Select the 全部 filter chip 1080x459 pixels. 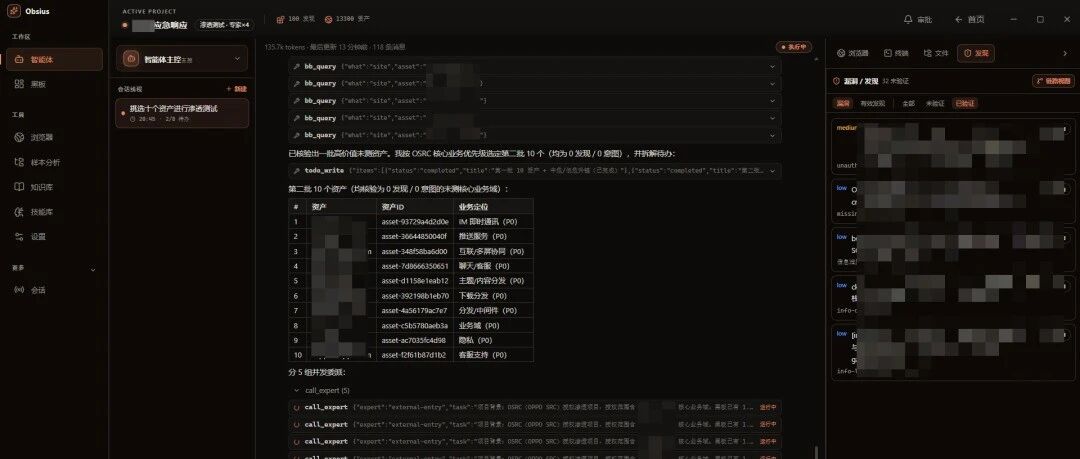tap(908, 103)
